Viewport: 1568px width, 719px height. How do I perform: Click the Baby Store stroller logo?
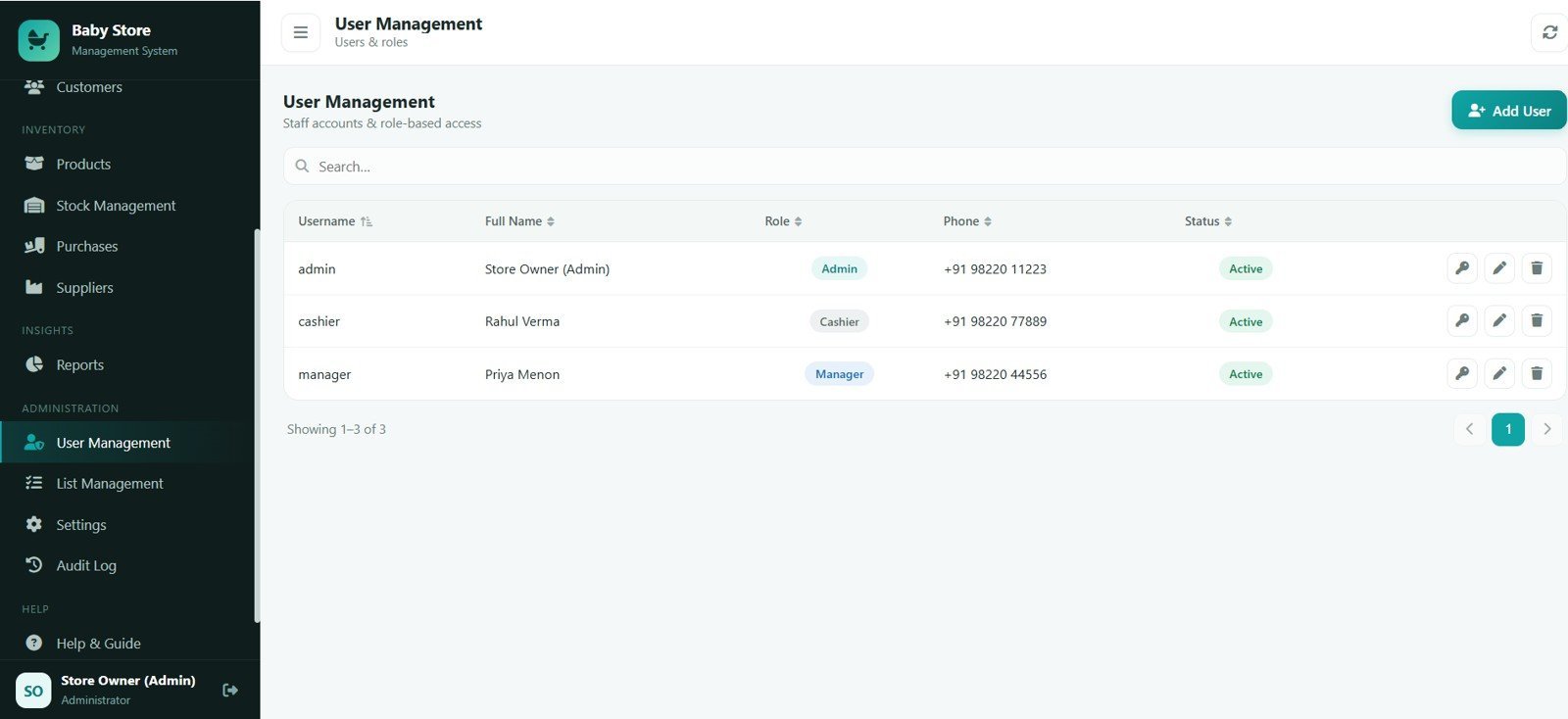(x=38, y=40)
